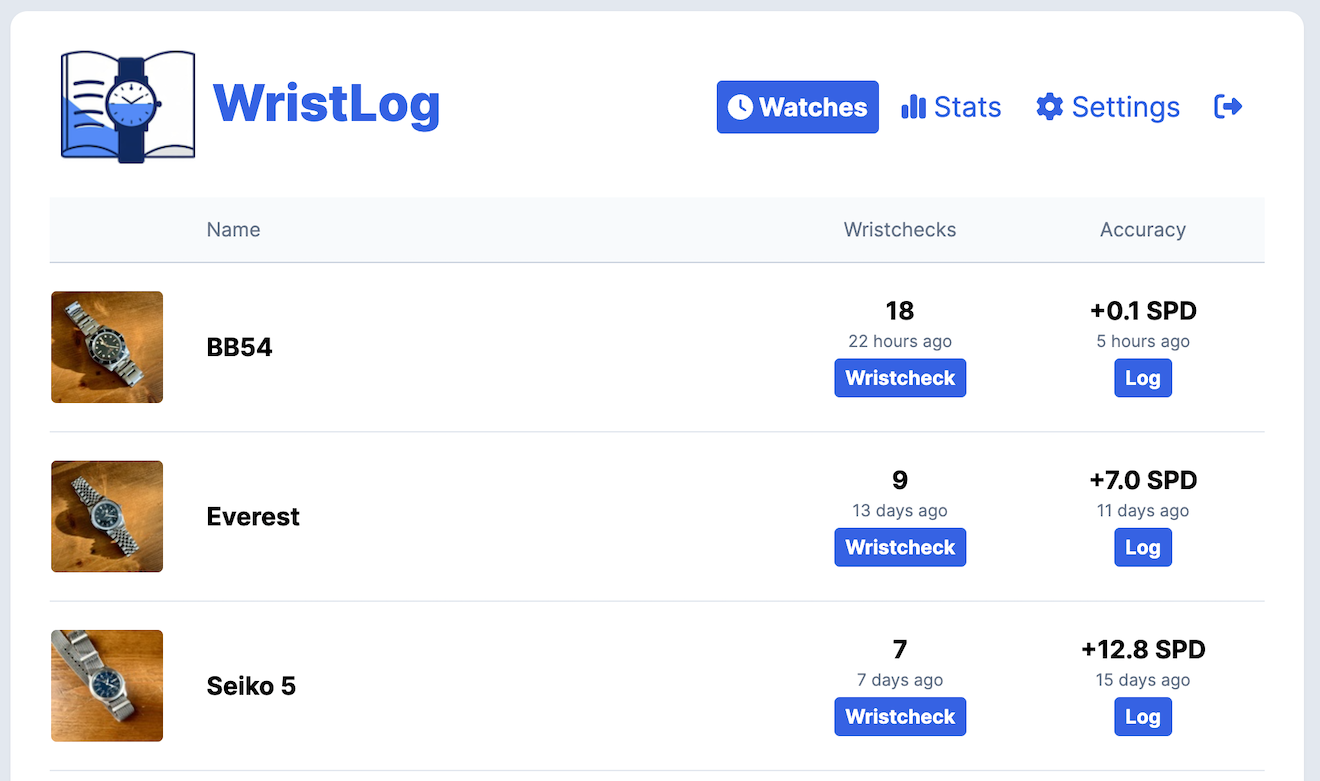Click the gear icon next to Settings
This screenshot has width=1320, height=781.
pos(1049,107)
